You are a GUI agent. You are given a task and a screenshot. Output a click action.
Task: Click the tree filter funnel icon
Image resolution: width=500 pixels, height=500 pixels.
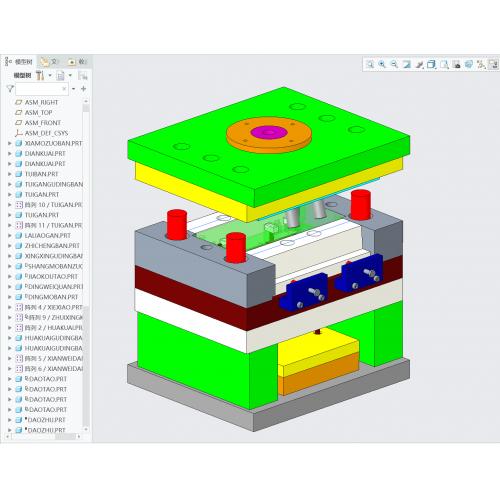[10, 89]
